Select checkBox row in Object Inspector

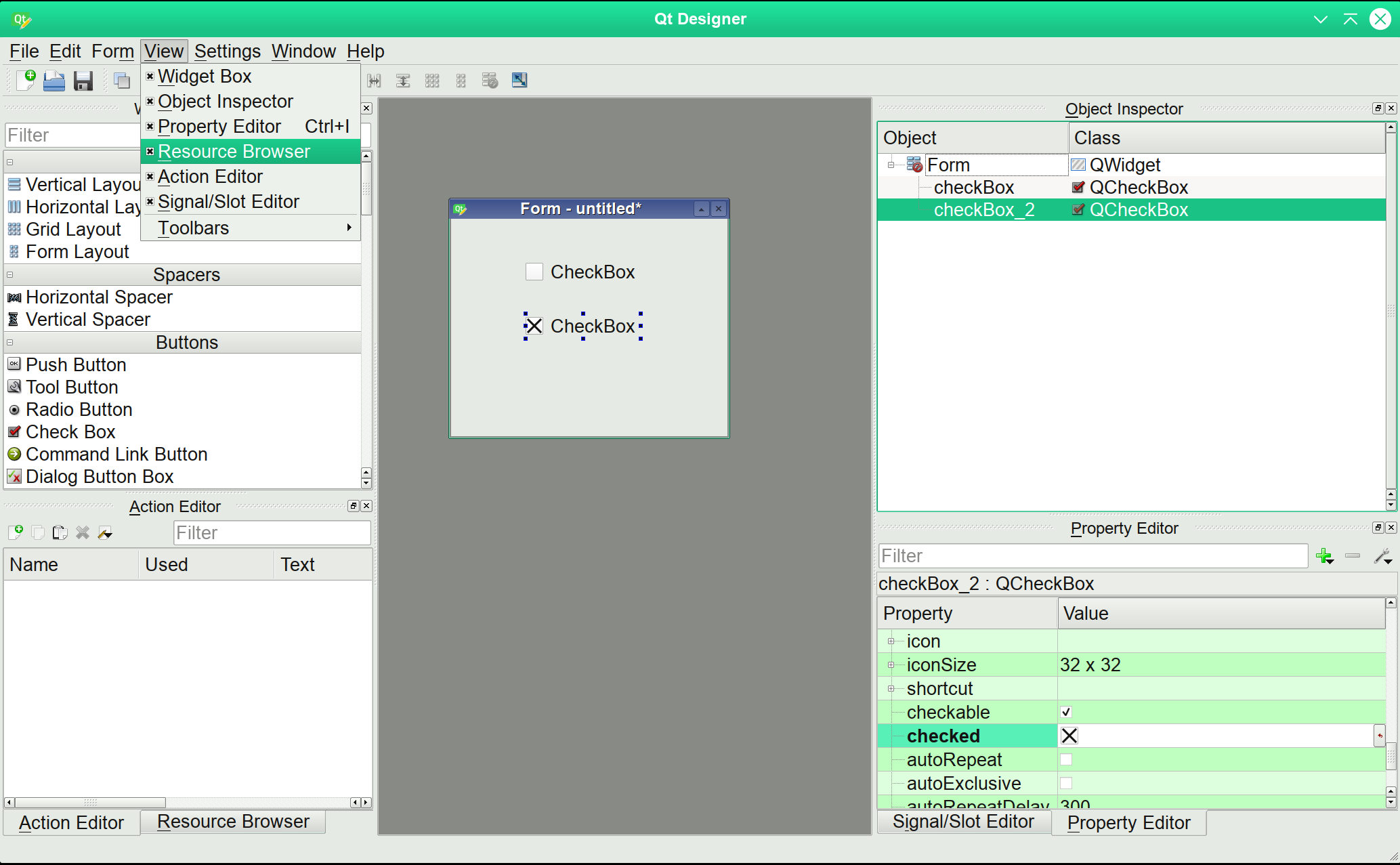pyautogui.click(x=973, y=188)
